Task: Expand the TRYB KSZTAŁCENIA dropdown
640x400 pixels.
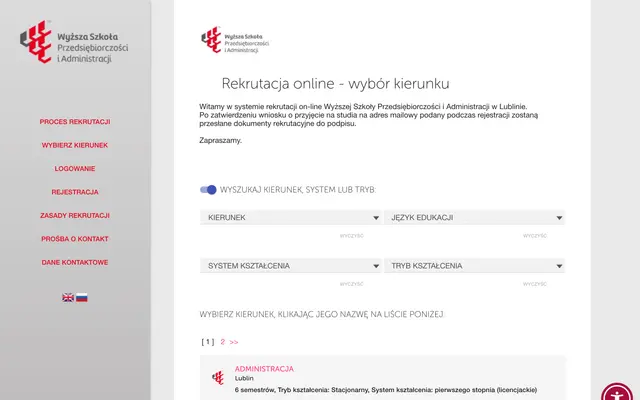Action: coord(474,266)
